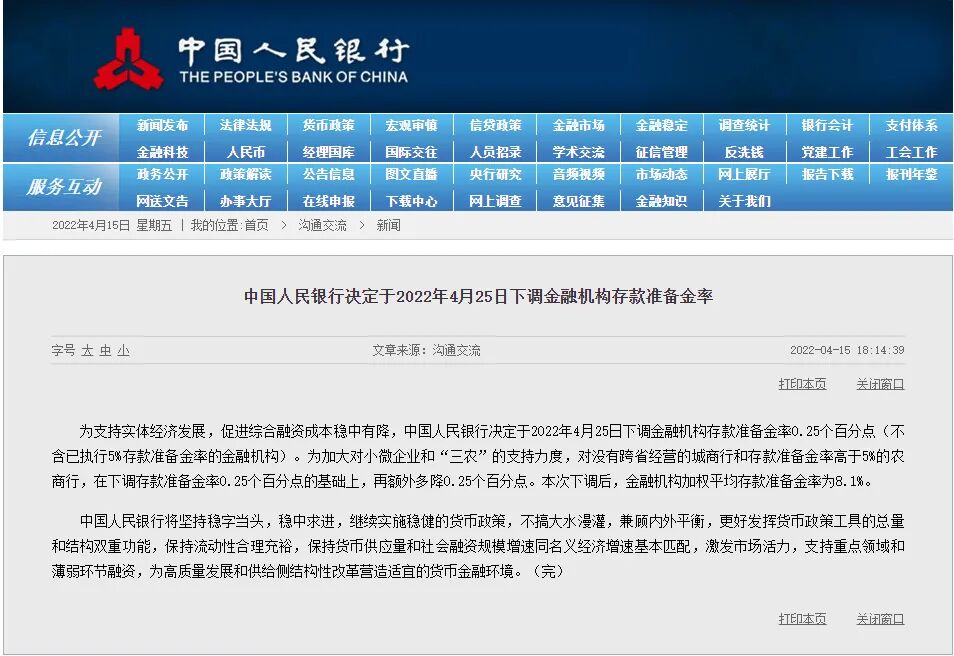Select the 新闻发布 navigation menu item
The image size is (954, 656).
pos(164,126)
